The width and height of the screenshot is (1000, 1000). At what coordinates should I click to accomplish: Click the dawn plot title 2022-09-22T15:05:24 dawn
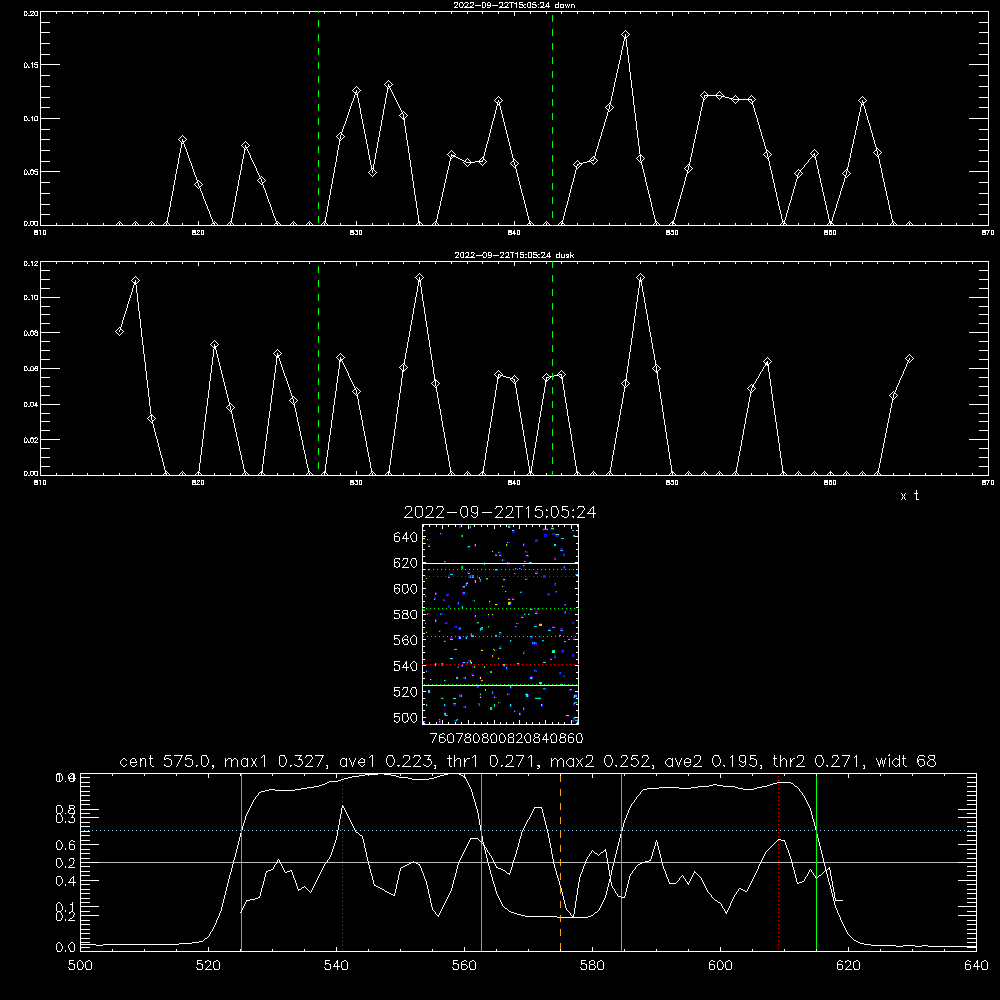click(x=514, y=5)
